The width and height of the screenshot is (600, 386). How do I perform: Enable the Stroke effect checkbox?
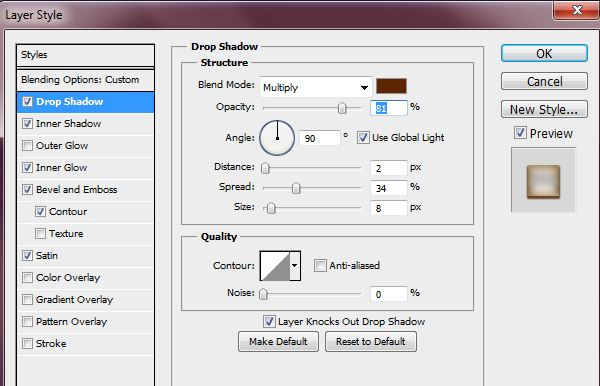(27, 344)
